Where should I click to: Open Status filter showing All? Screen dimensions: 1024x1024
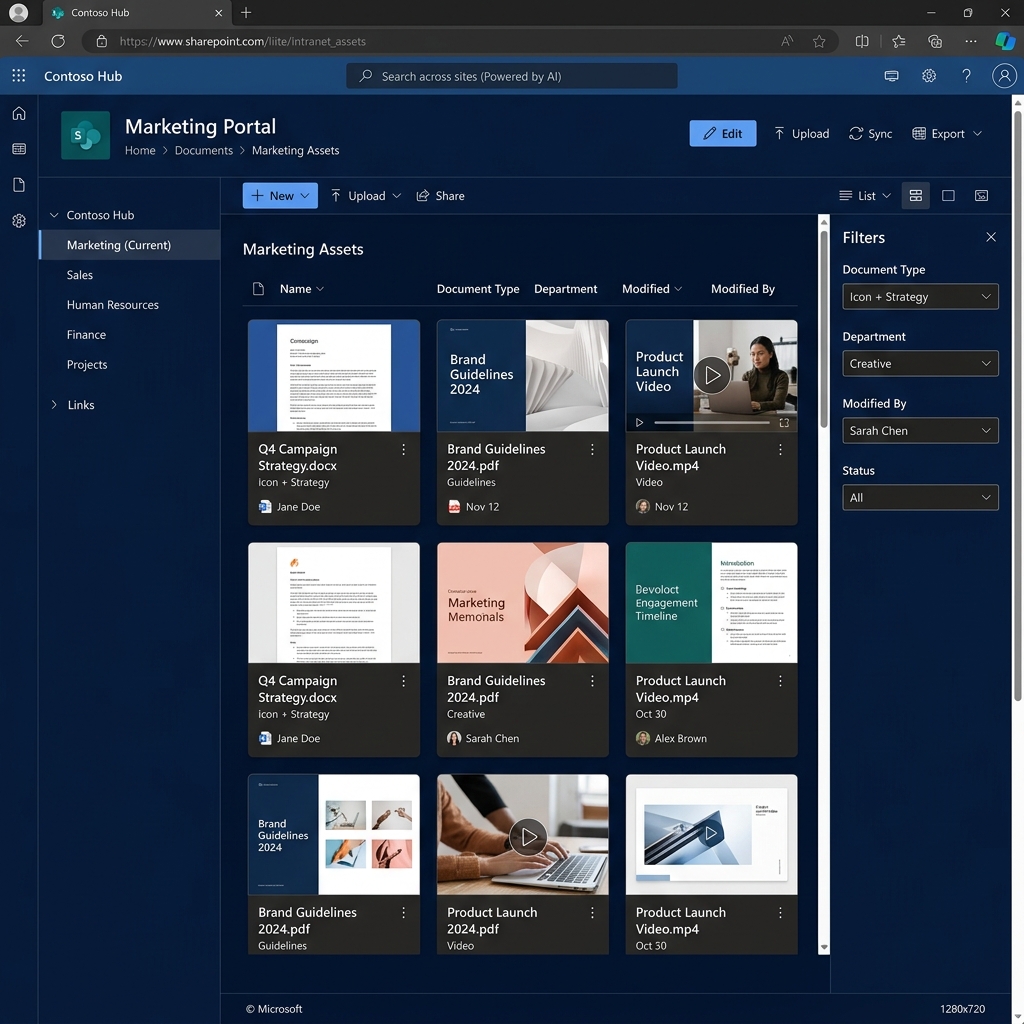920,497
